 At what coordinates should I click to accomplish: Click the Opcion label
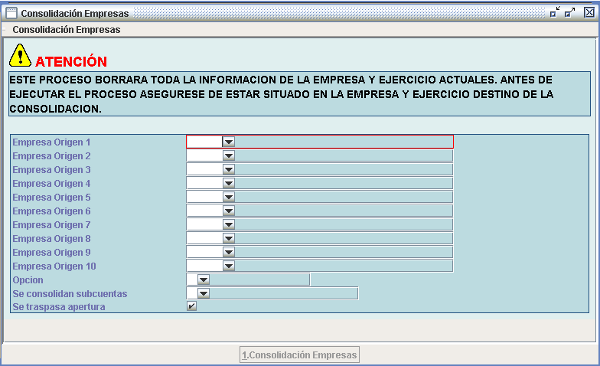(x=28, y=280)
